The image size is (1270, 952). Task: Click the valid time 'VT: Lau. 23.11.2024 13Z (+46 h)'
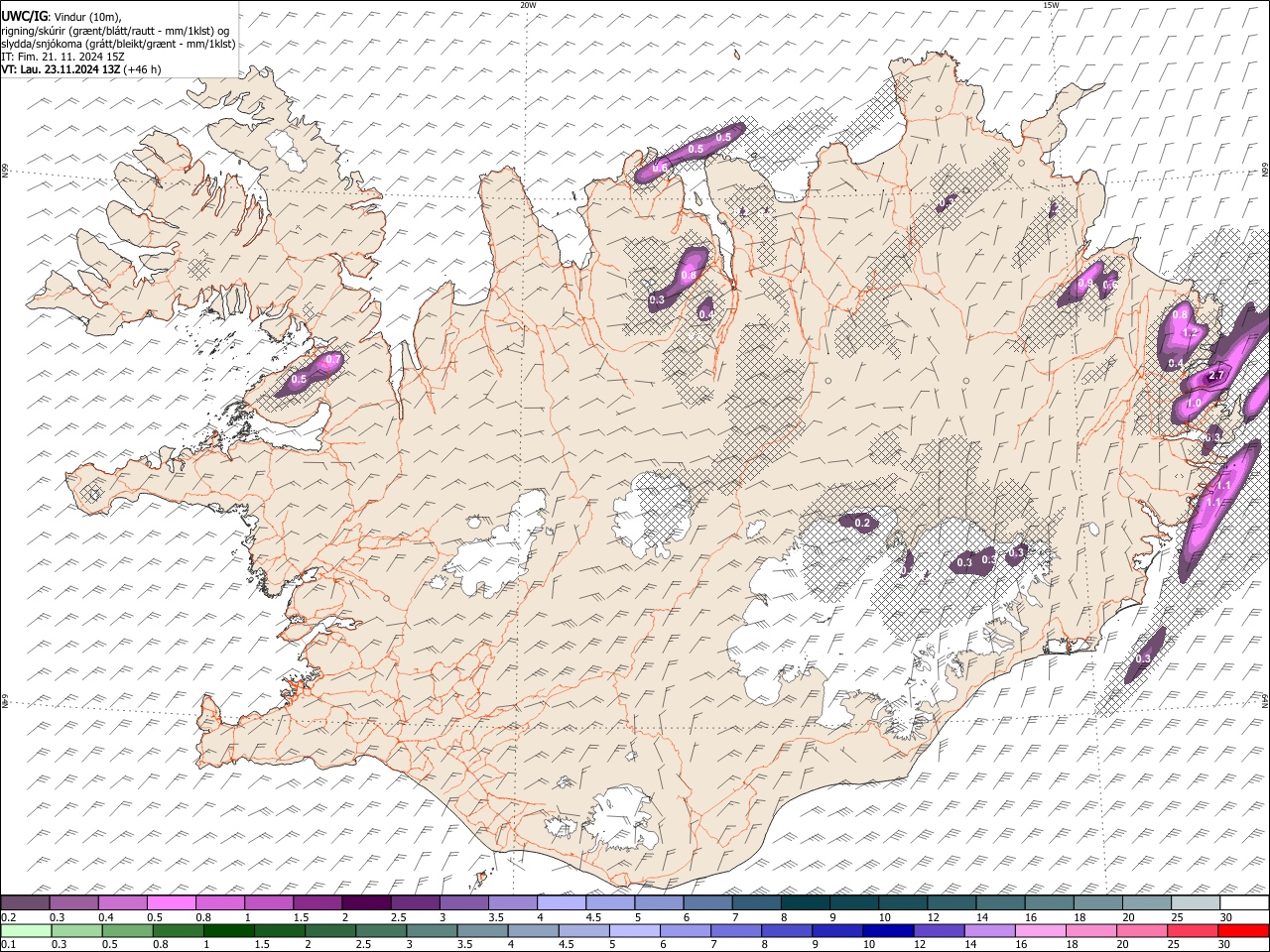point(80,69)
